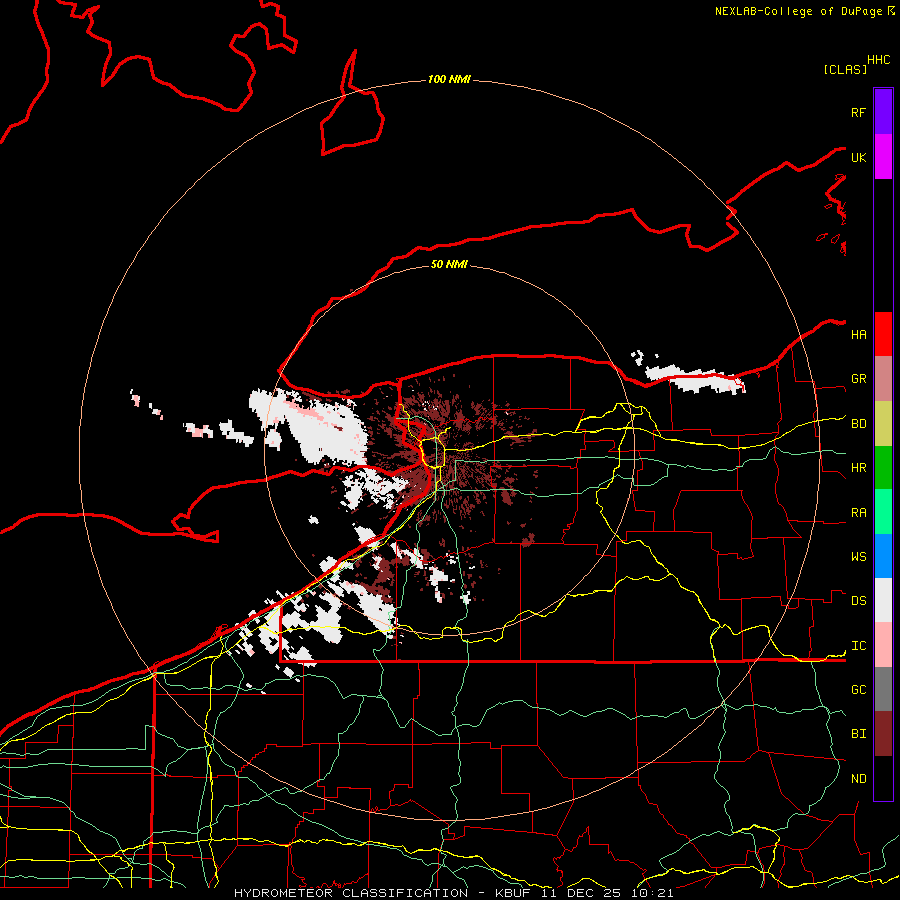
Task: Click the HA red legend swatch
Action: pos(883,334)
